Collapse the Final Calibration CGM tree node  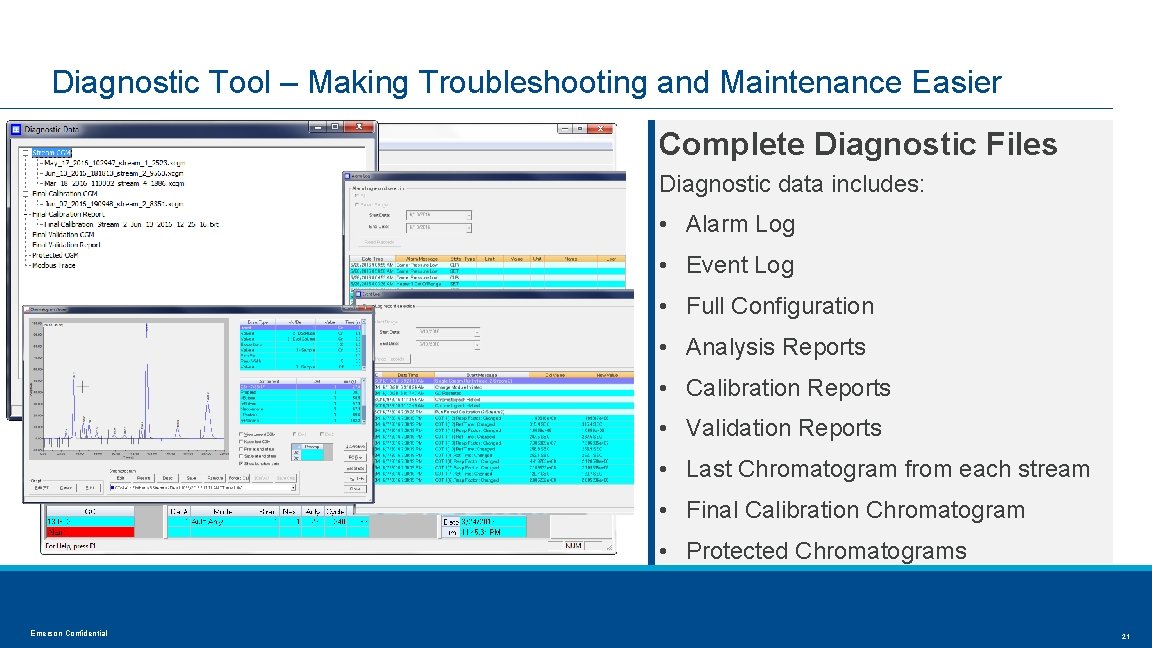(26, 194)
